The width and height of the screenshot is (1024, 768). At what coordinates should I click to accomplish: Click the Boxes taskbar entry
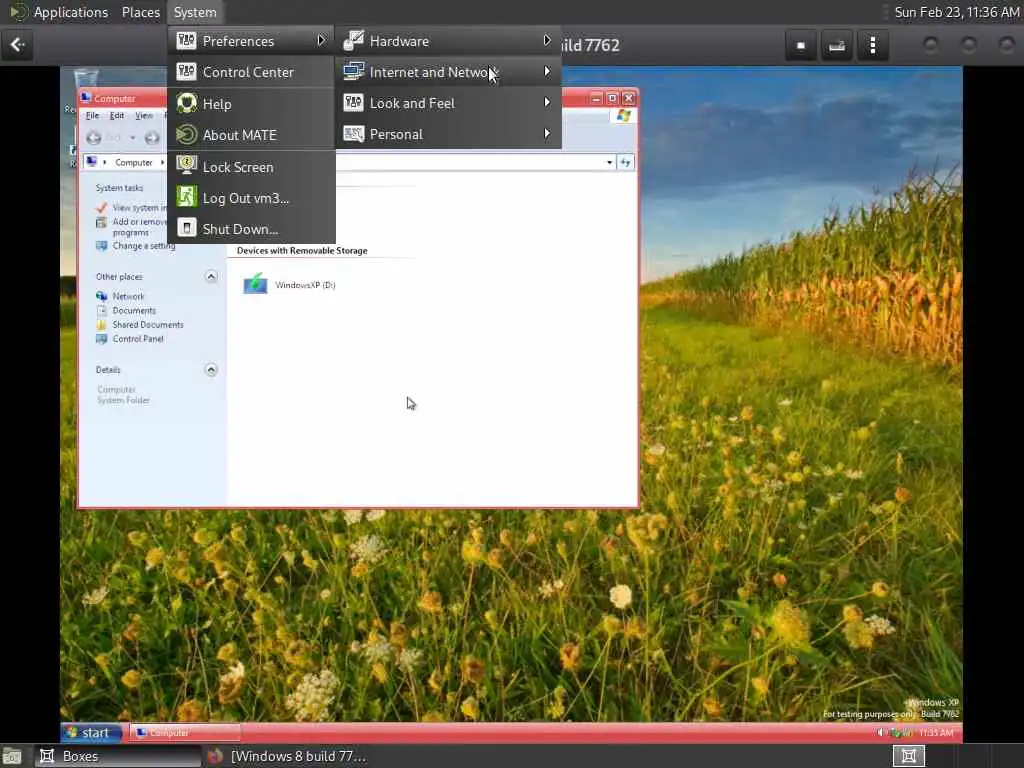pyautogui.click(x=116, y=756)
